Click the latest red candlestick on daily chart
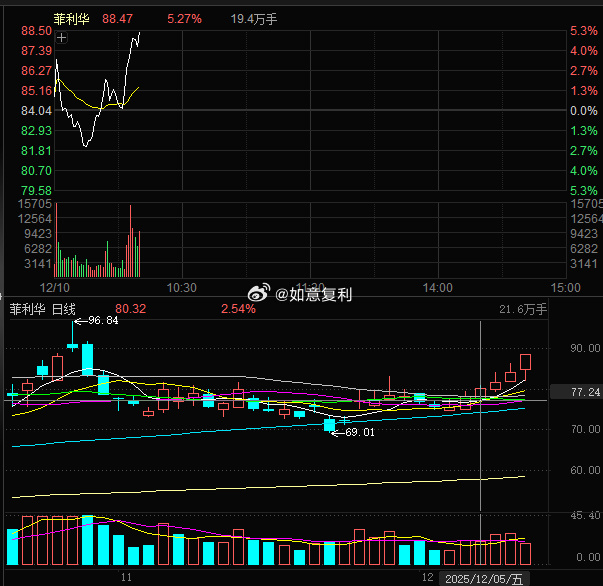This screenshot has height=586, width=603. [526, 366]
